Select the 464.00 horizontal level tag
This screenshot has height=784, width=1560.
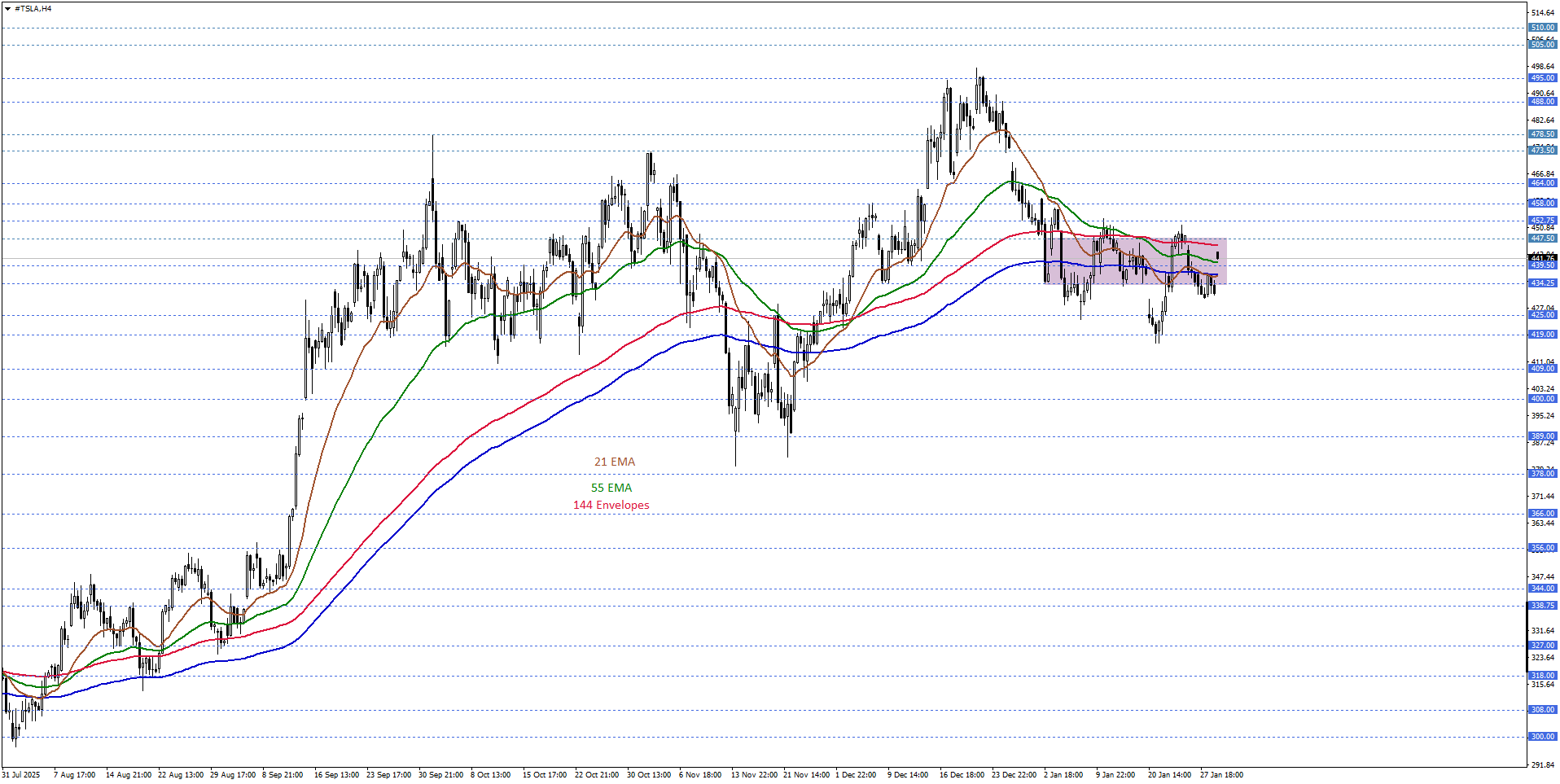pyautogui.click(x=1542, y=183)
